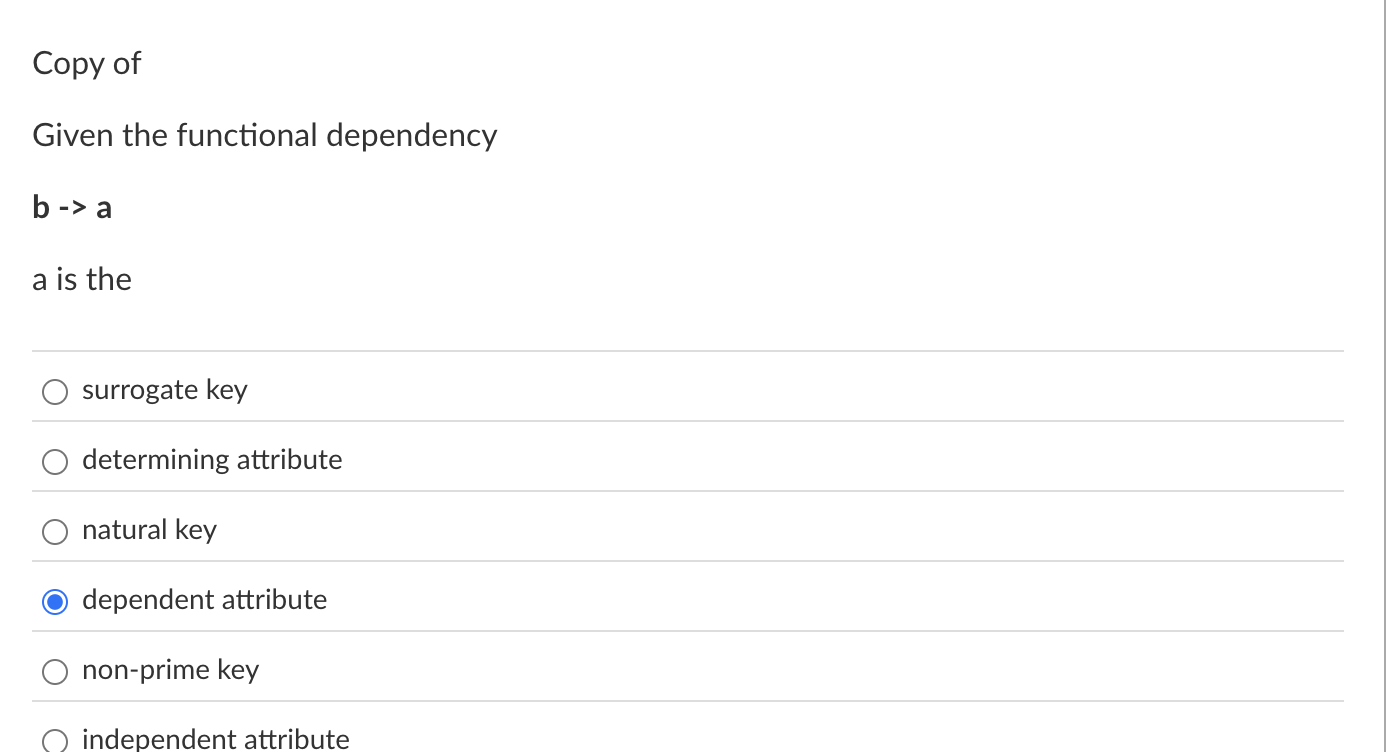Viewport: 1390px width, 752px height.
Task: Click the selected dependent attribute radio
Action: pos(55,602)
